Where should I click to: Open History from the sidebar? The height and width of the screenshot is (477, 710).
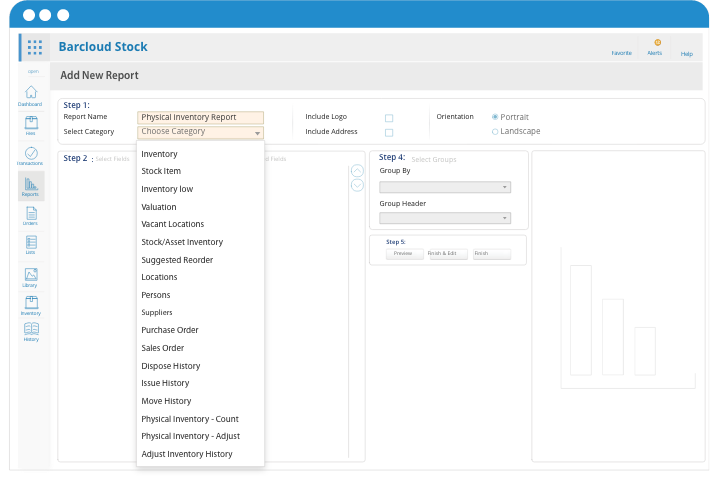pyautogui.click(x=31, y=332)
